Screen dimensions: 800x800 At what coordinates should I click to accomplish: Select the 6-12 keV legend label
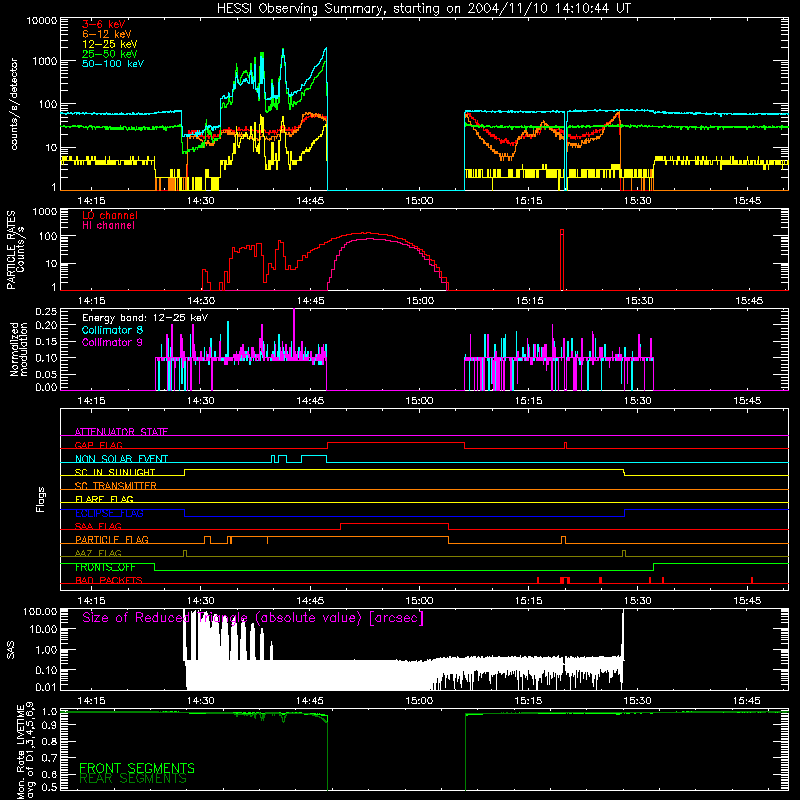pyautogui.click(x=107, y=34)
